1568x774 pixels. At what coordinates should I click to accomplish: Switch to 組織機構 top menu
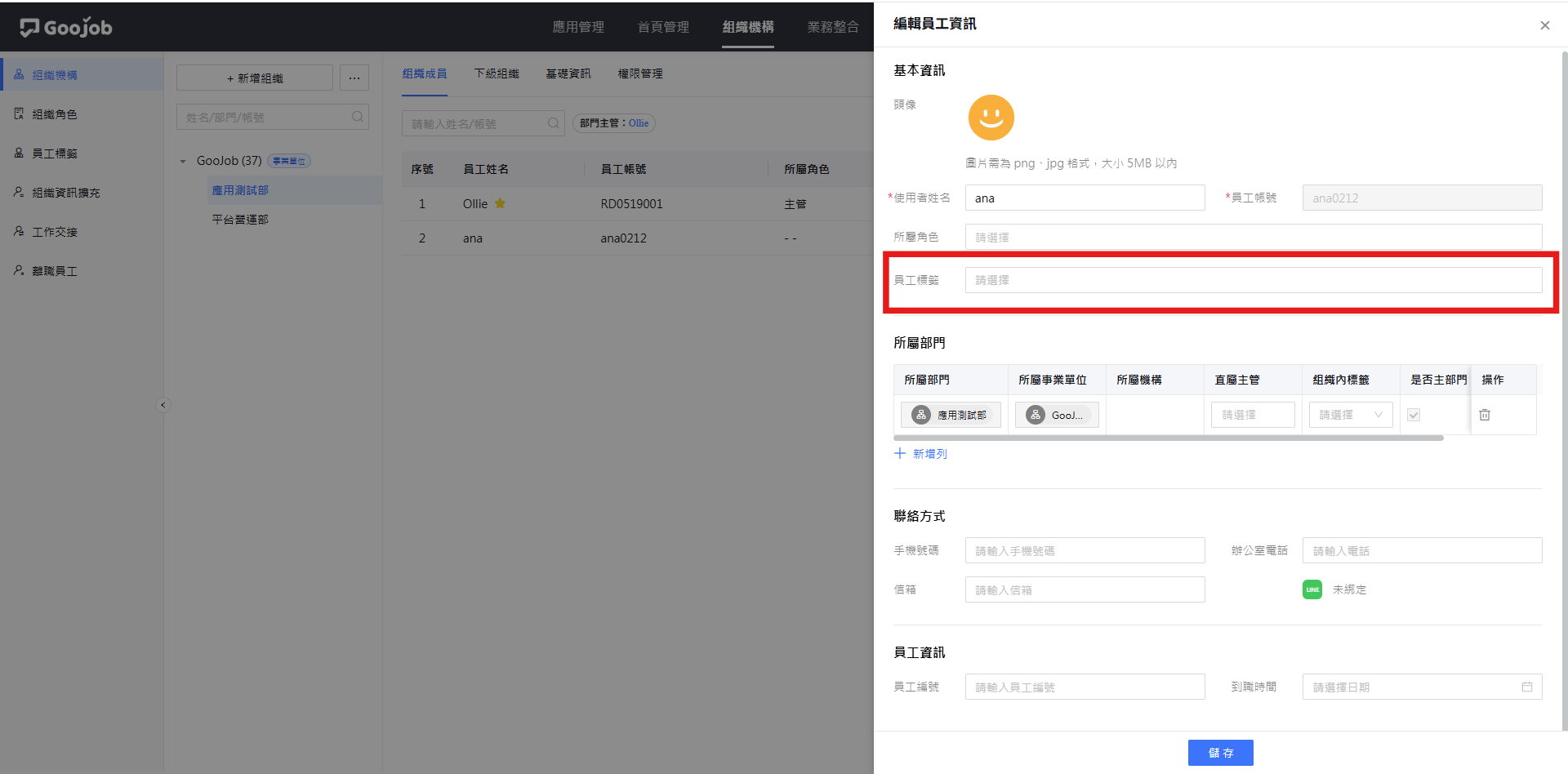[x=748, y=27]
